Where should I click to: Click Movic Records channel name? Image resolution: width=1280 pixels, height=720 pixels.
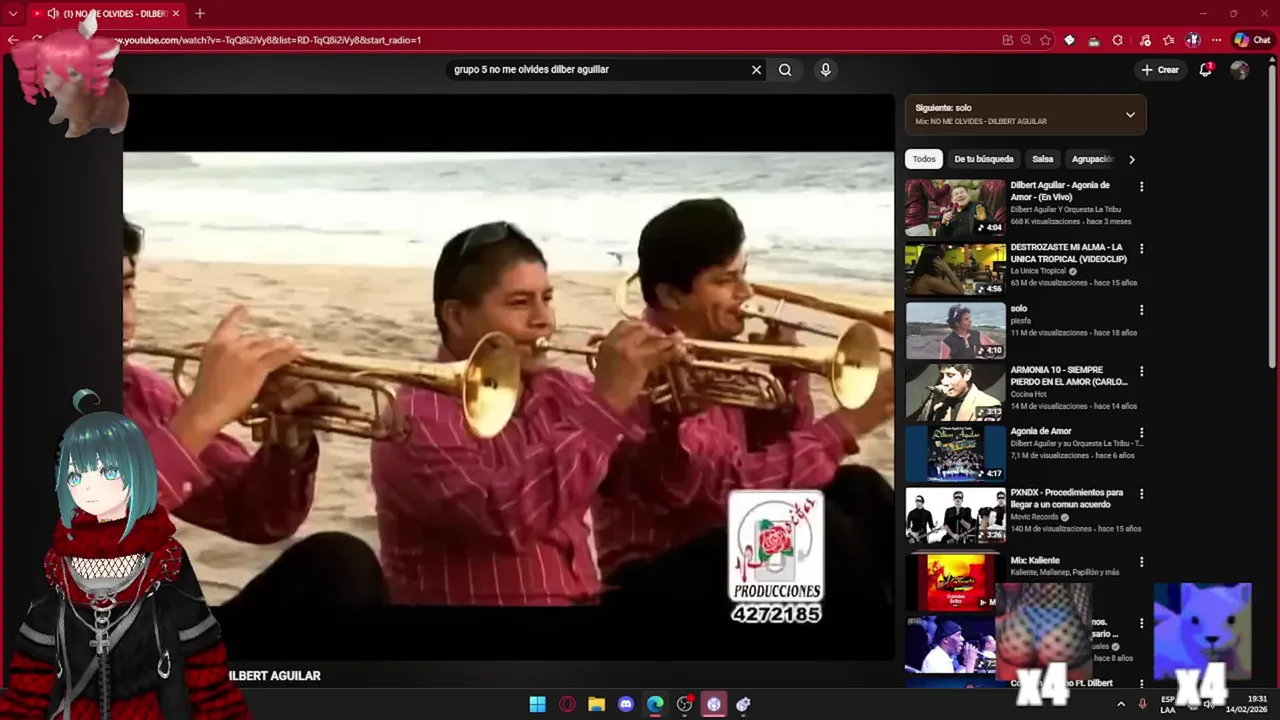point(1034,517)
